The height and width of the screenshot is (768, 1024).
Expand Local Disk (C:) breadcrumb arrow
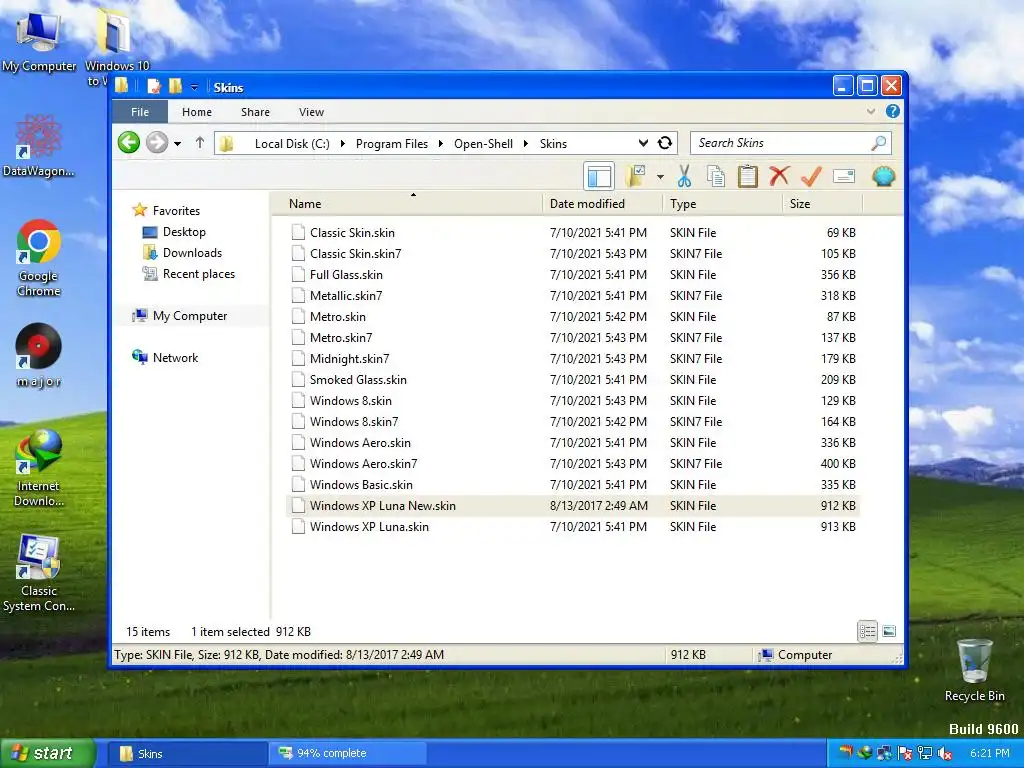[342, 144]
